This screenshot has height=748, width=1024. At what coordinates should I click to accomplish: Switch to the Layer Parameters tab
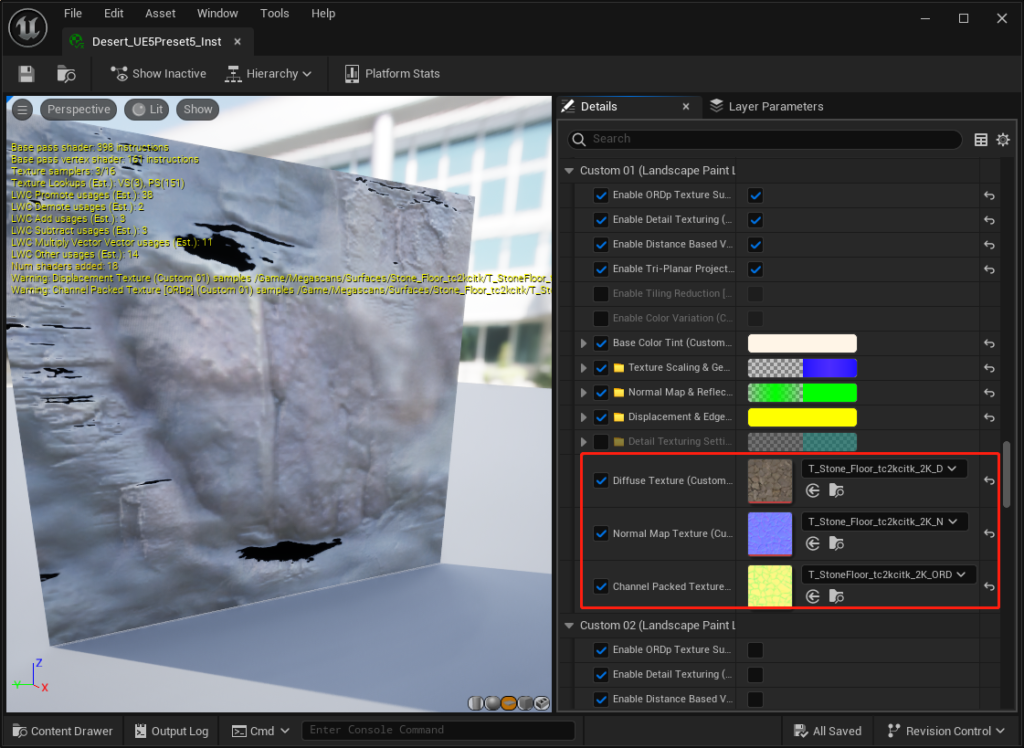click(x=766, y=107)
